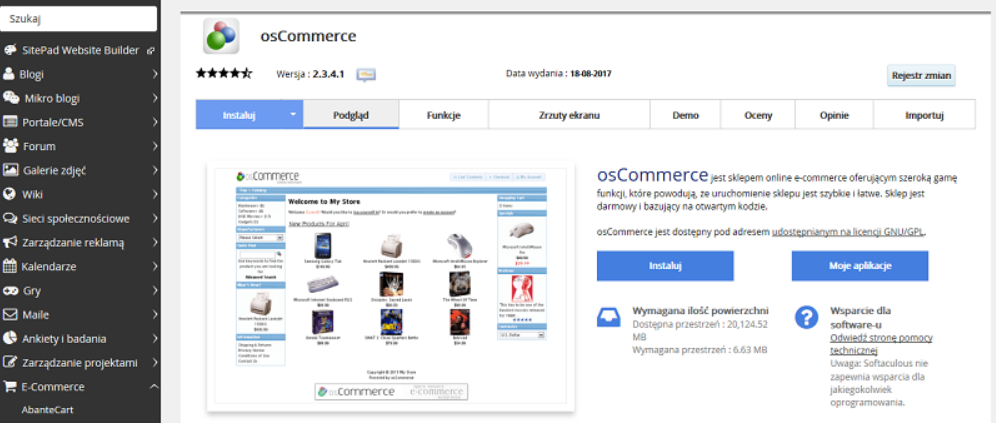Click the Szukaj search field
996x423 pixels.
click(x=79, y=19)
